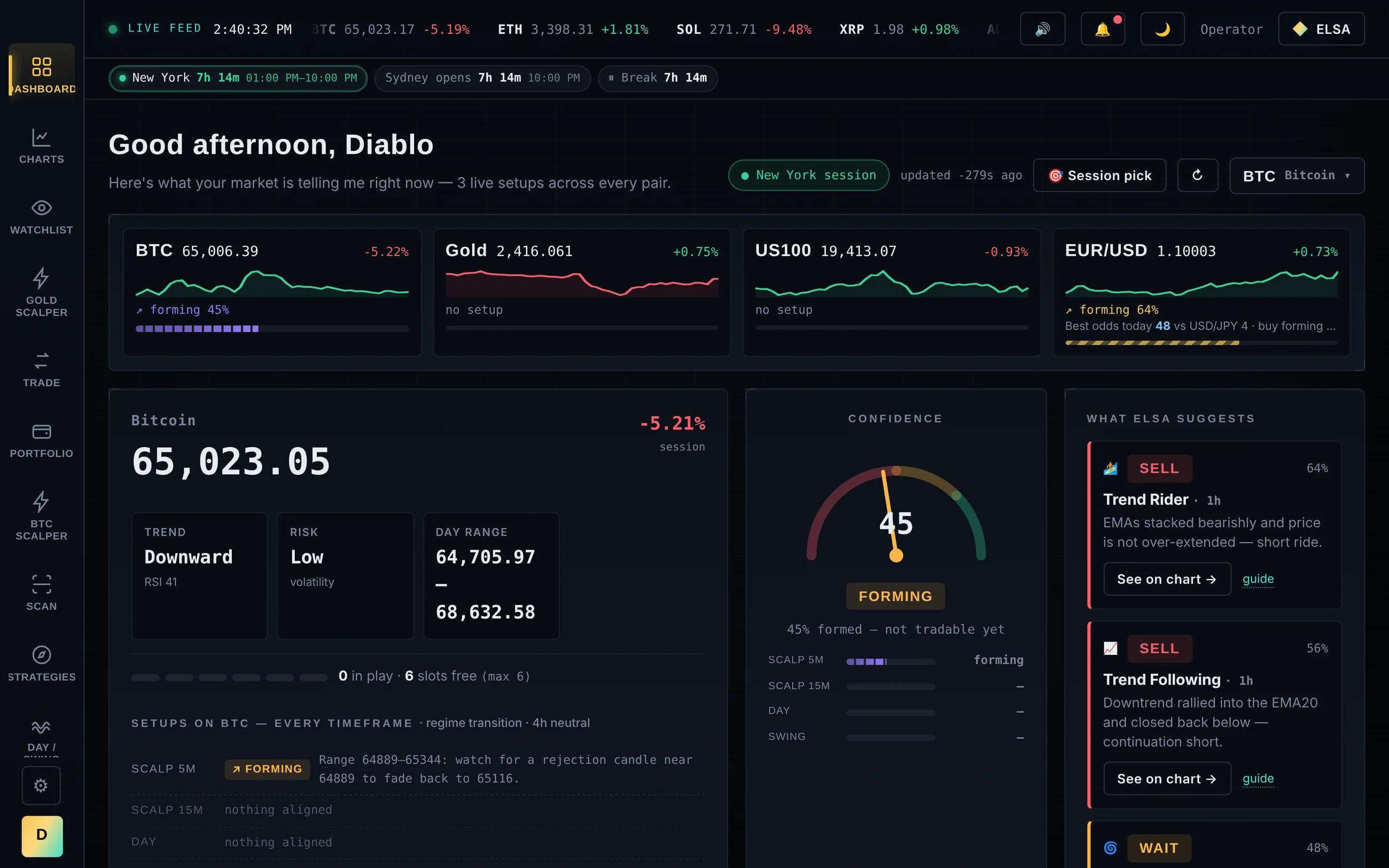
Task: Click the SCALP 5M confidence bar
Action: (x=891, y=661)
